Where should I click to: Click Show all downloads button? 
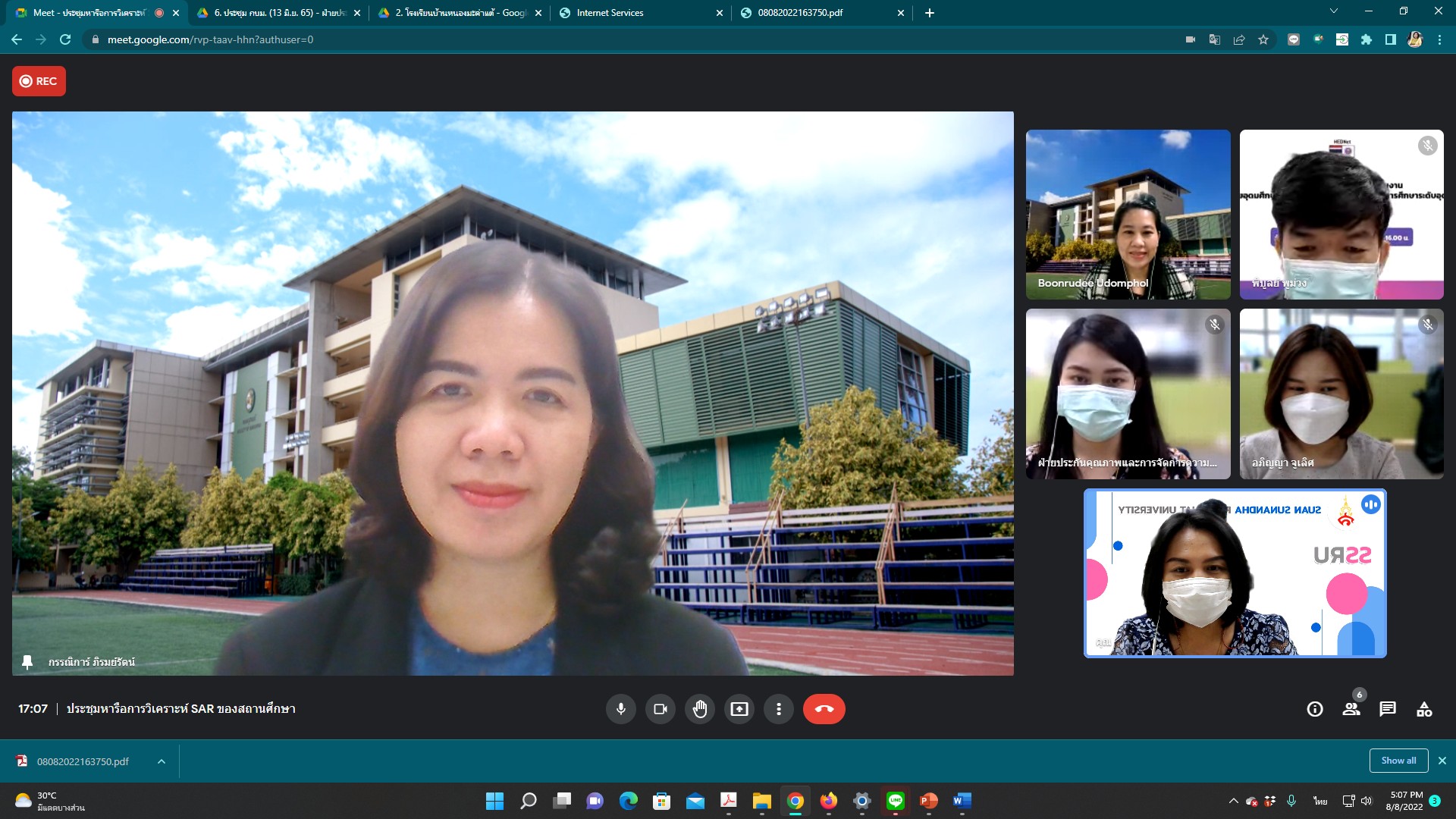coord(1398,761)
